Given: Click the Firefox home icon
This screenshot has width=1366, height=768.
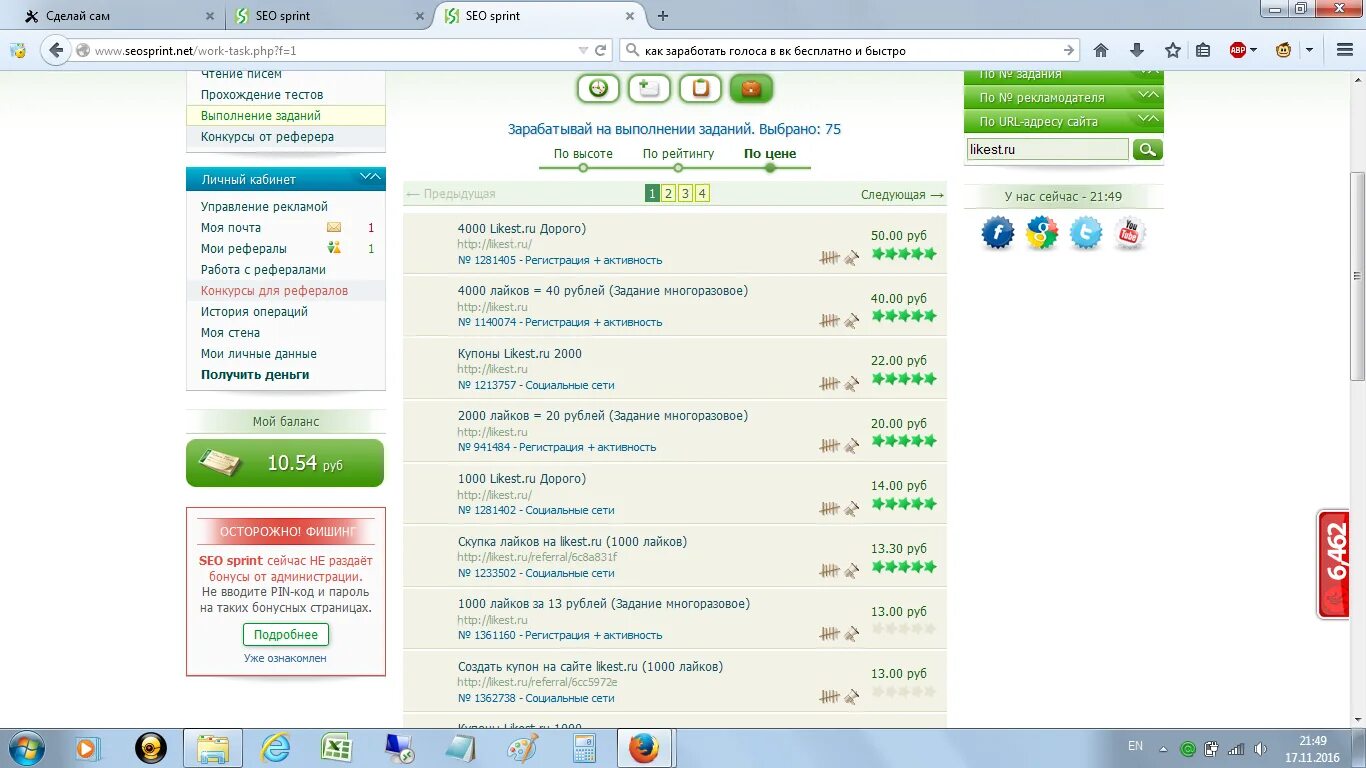Looking at the screenshot, I should pyautogui.click(x=1101, y=50).
